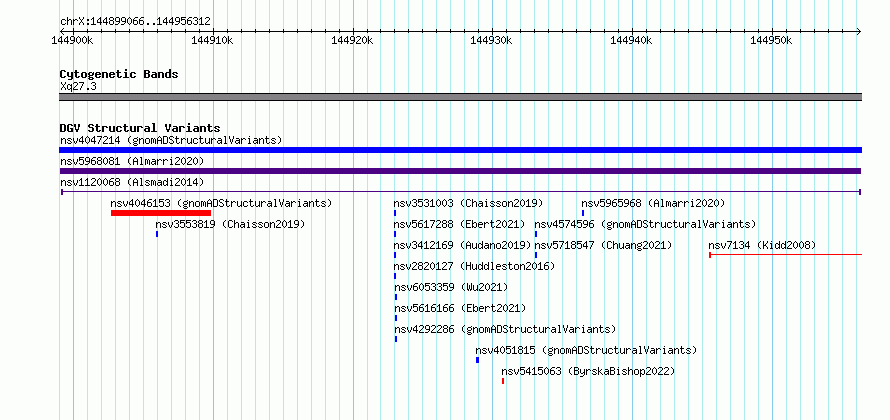Click the chrX:144899066..144956312 coordinate label
890x420 pixels.
coord(135,22)
